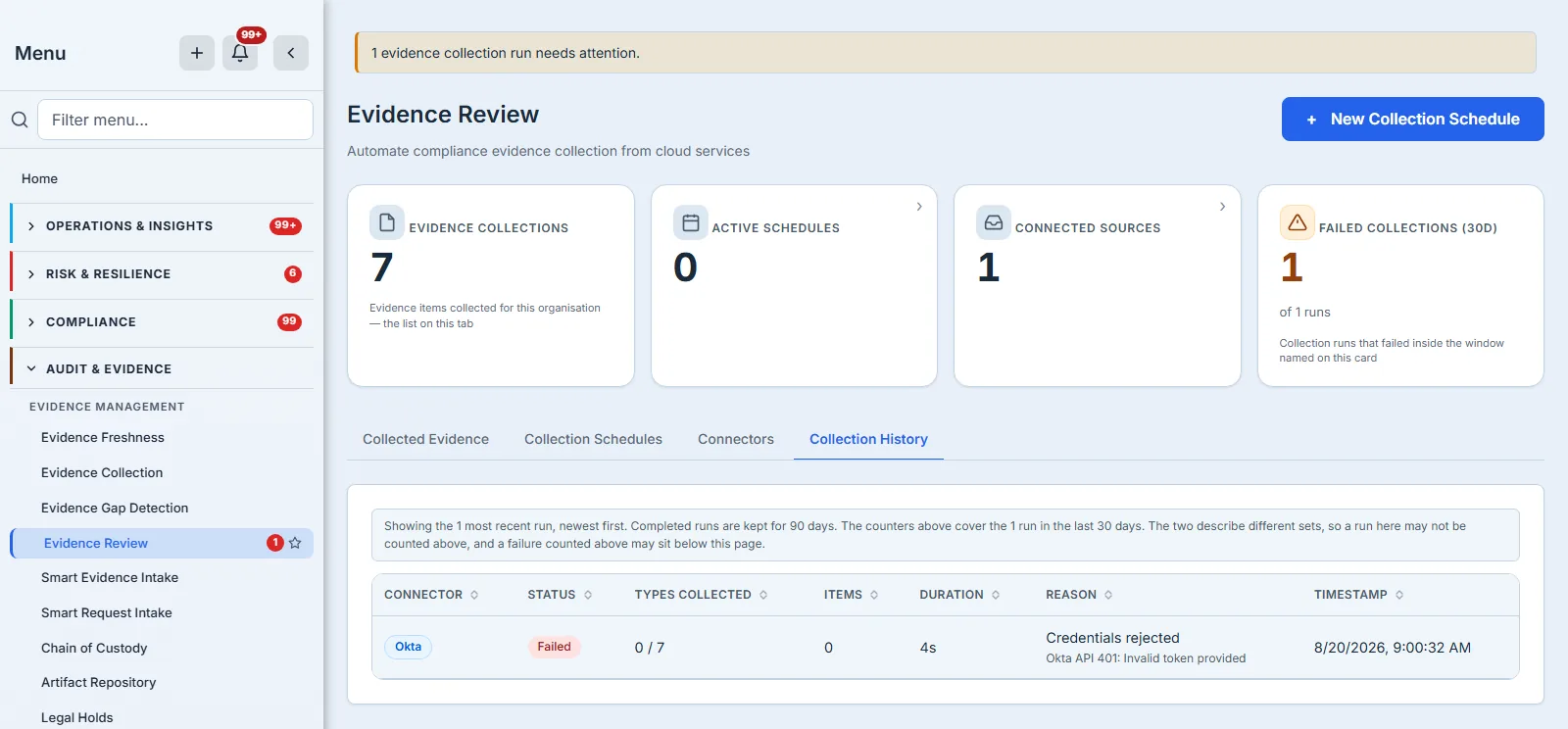Click the search magnifier icon
Viewport: 1568px width, 729px height.
tap(20, 120)
